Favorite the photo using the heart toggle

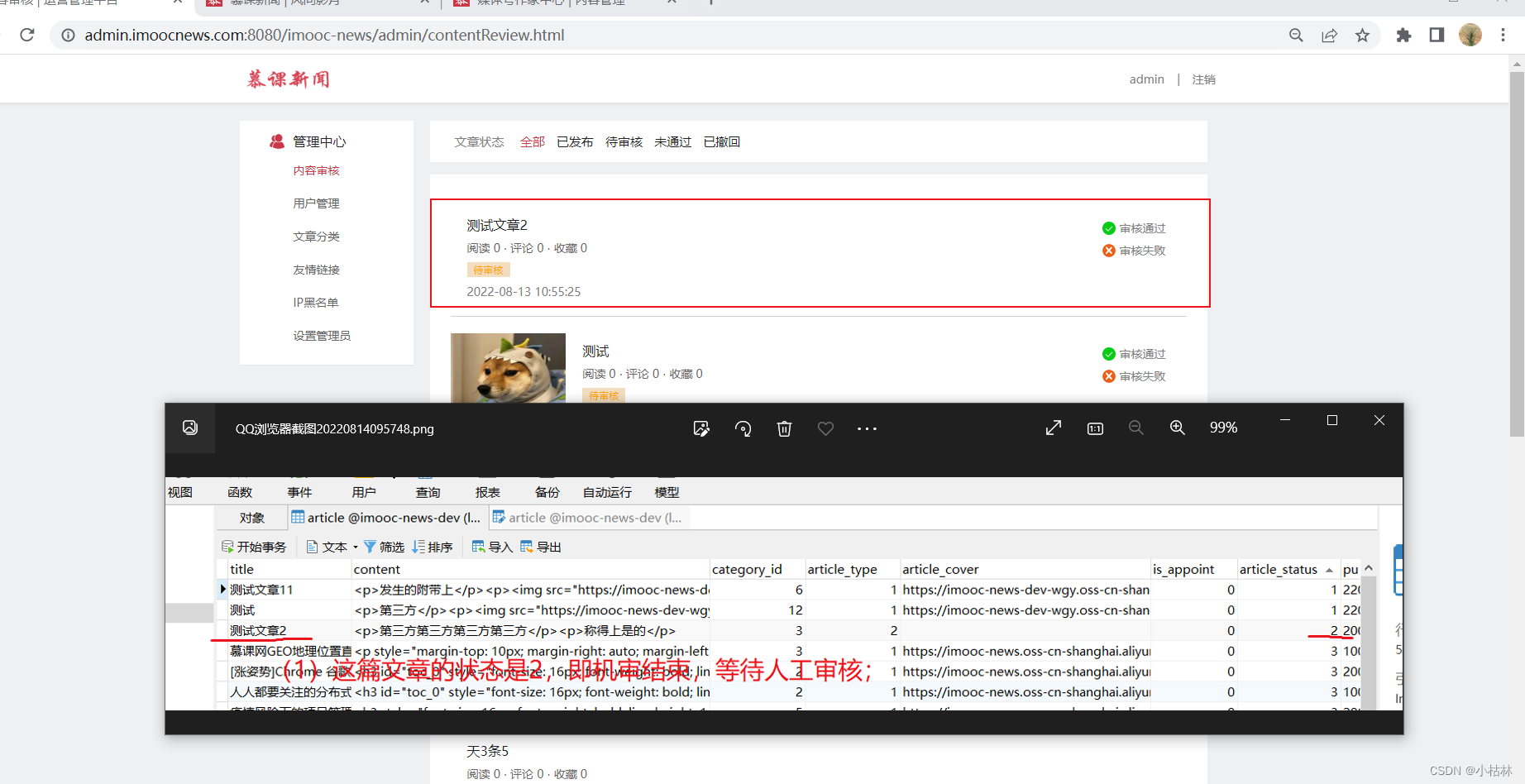coord(825,428)
